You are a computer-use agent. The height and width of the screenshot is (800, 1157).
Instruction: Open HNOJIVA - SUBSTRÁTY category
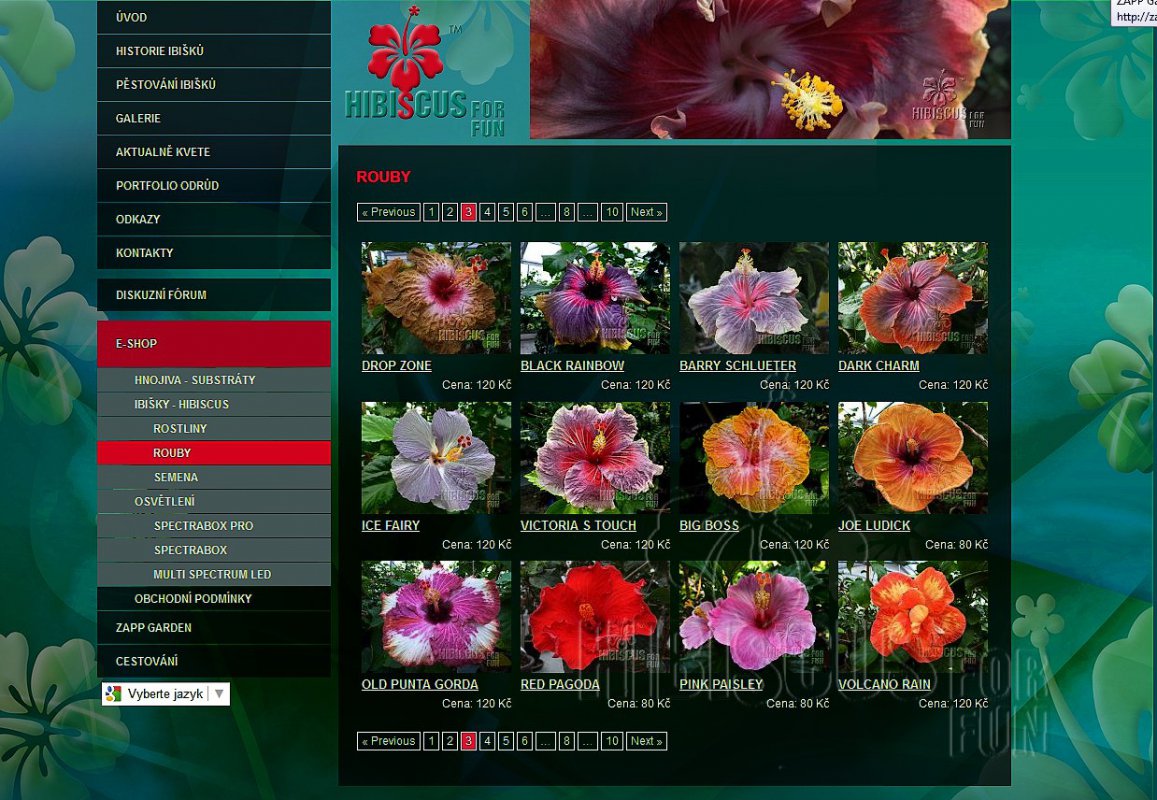[214, 380]
